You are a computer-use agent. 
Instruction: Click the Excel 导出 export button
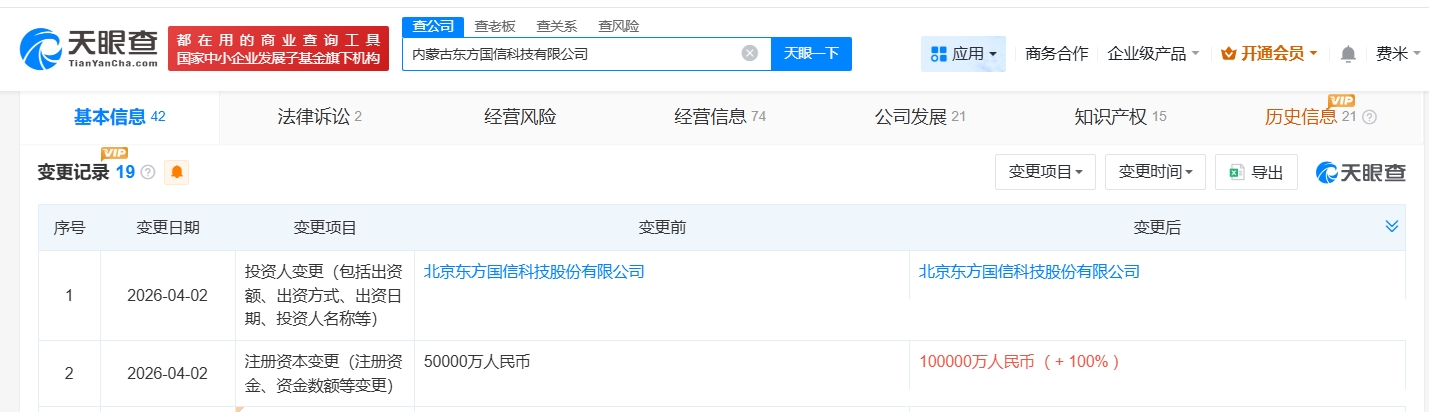point(1256,172)
